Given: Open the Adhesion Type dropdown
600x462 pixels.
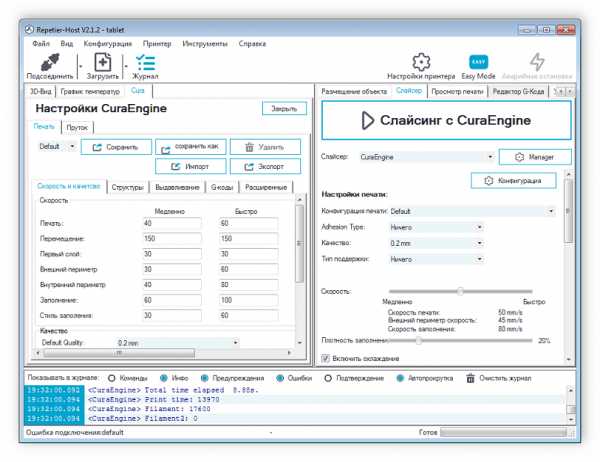Looking at the screenshot, I should click(436, 227).
